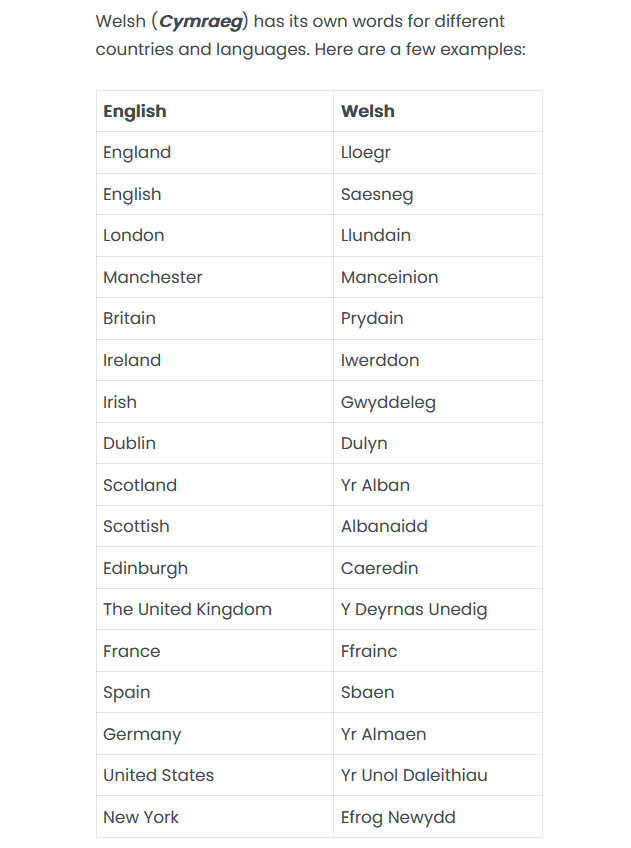Click the Welsh word Ffrainc

point(369,651)
